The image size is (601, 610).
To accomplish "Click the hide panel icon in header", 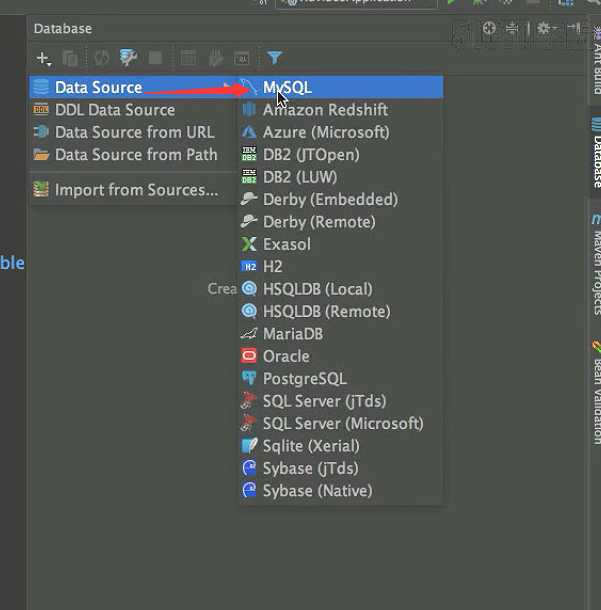I will pyautogui.click(x=575, y=28).
